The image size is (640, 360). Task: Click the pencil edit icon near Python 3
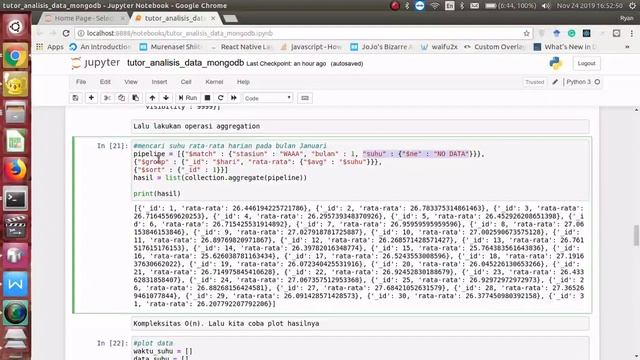pos(555,82)
